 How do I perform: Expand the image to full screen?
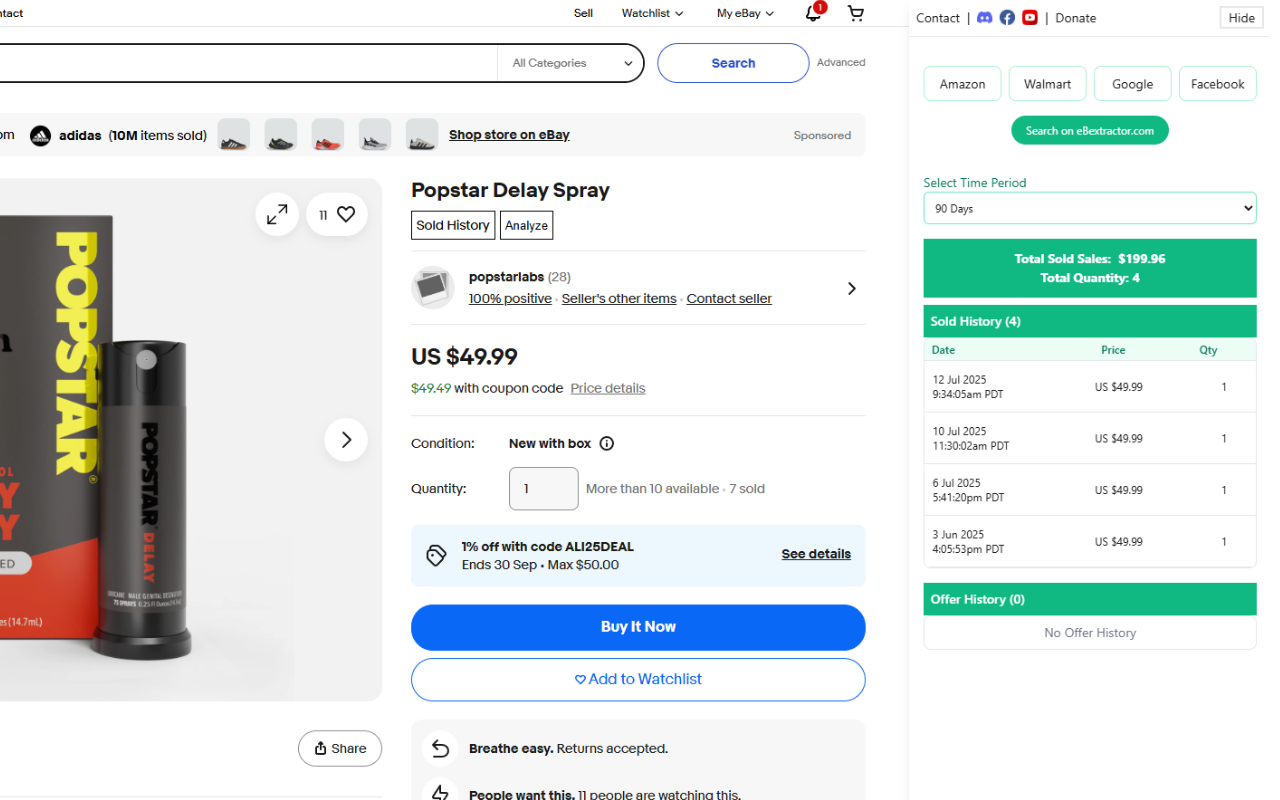click(277, 213)
